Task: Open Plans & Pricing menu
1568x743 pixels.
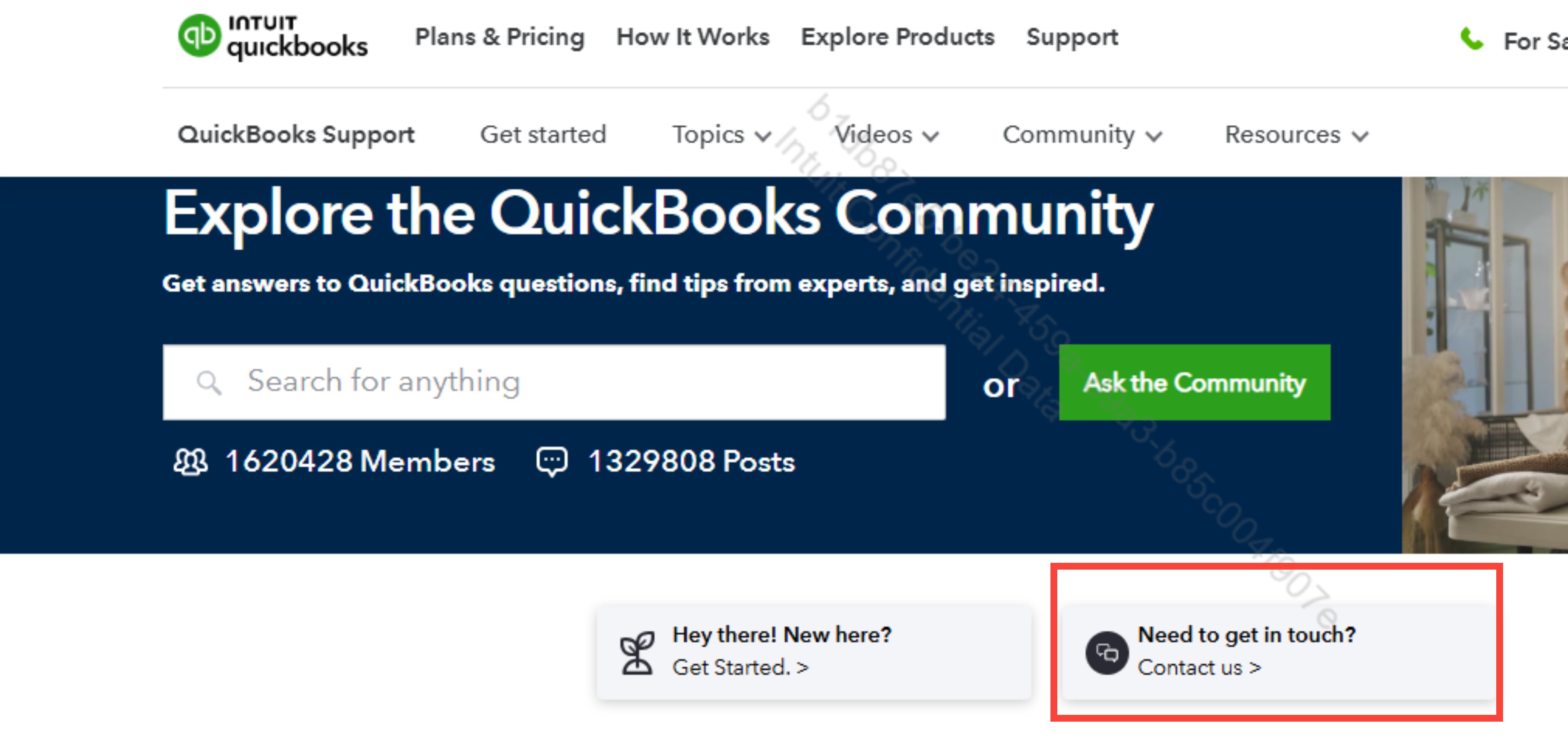Action: [x=499, y=37]
